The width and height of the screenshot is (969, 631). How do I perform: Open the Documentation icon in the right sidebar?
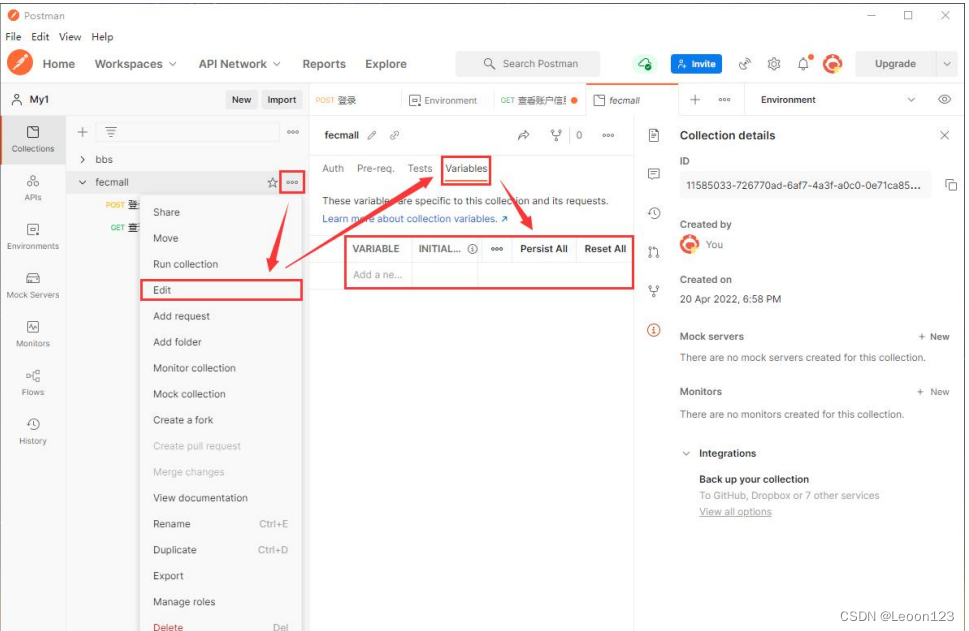point(654,135)
